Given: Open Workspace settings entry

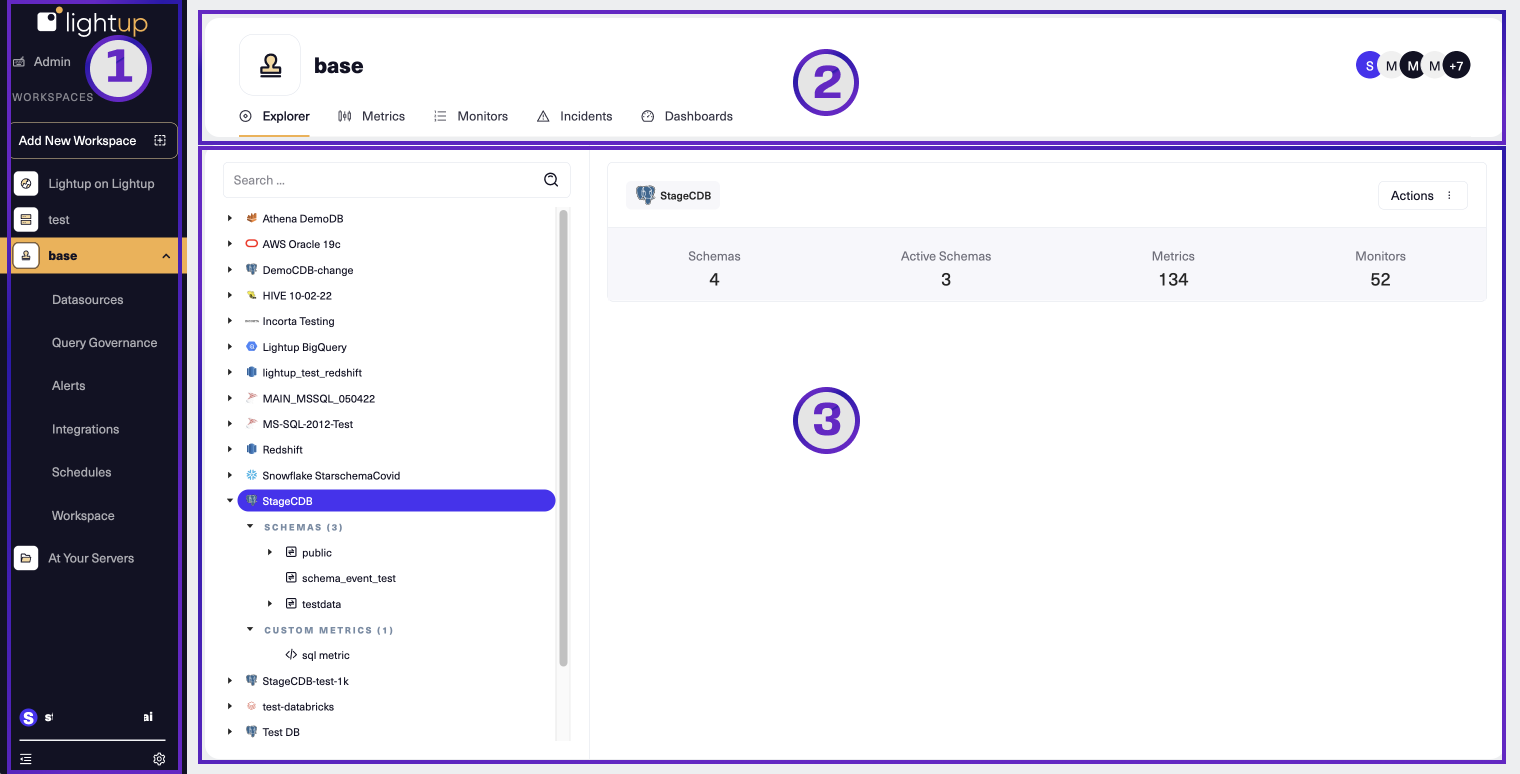Looking at the screenshot, I should tap(83, 516).
